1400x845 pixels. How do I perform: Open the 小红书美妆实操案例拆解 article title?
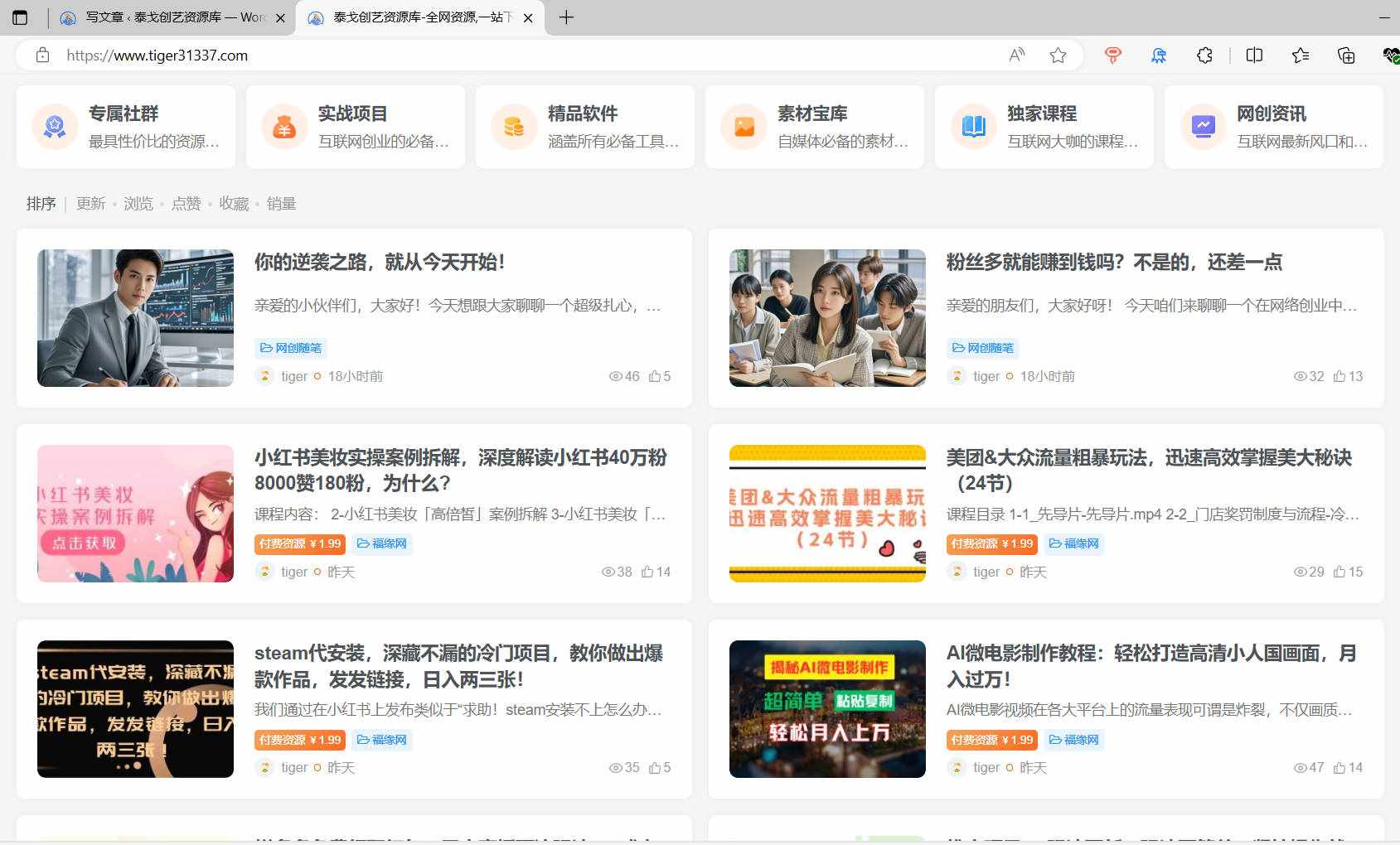(461, 471)
